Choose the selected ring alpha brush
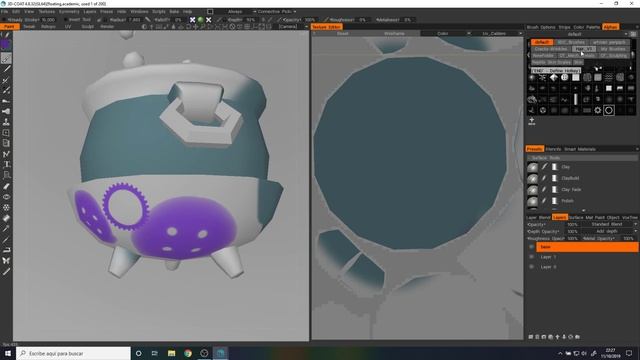 click(609, 110)
